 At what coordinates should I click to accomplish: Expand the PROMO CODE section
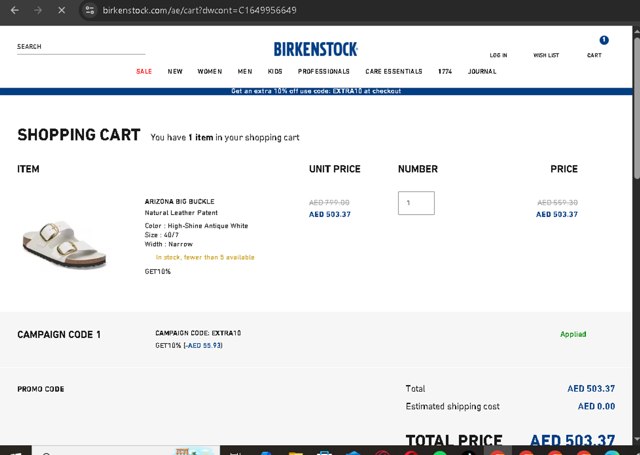pos(40,389)
